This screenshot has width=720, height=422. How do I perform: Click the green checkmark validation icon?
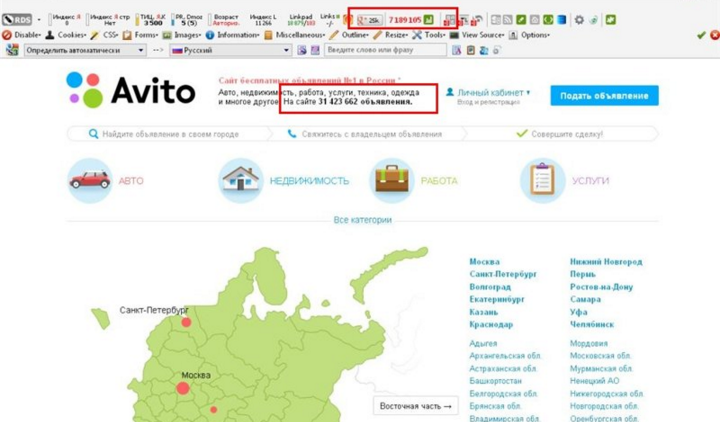[701, 35]
